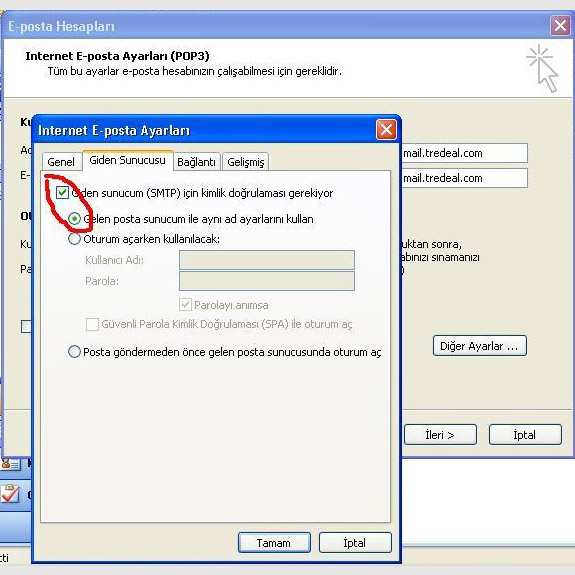Click the contacts icon in the lower-left navigation pane
This screenshot has width=575, height=575.
point(10,464)
